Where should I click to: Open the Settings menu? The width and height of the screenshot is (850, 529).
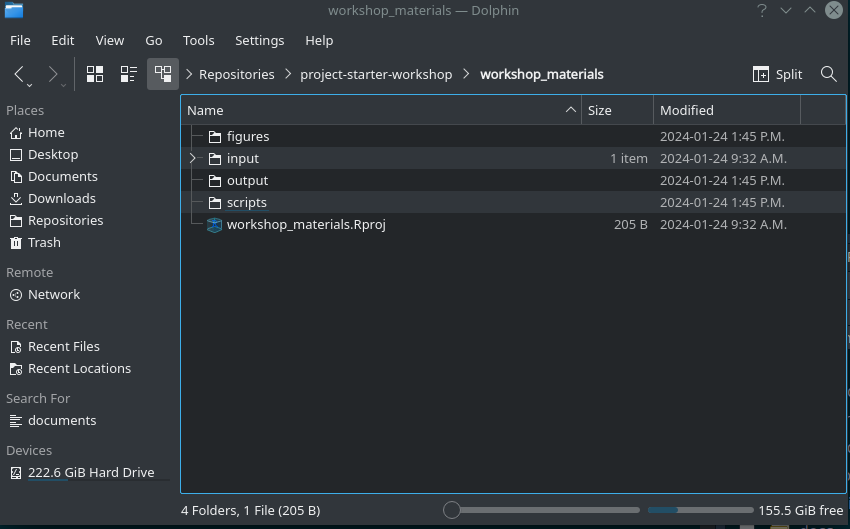click(x=260, y=41)
